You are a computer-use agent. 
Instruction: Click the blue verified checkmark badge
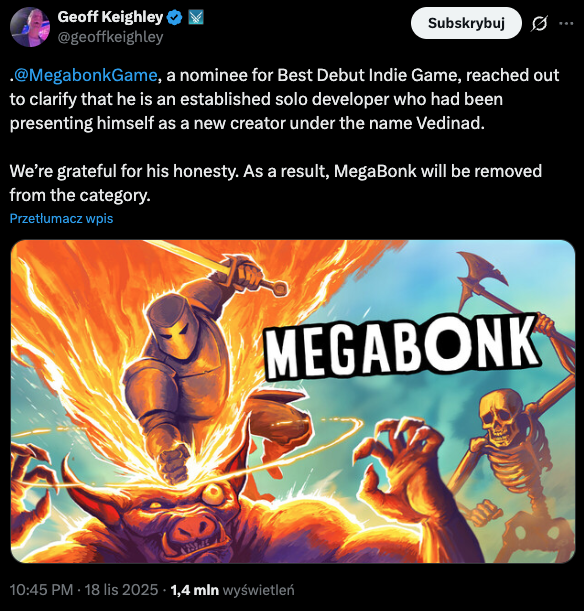(x=175, y=18)
